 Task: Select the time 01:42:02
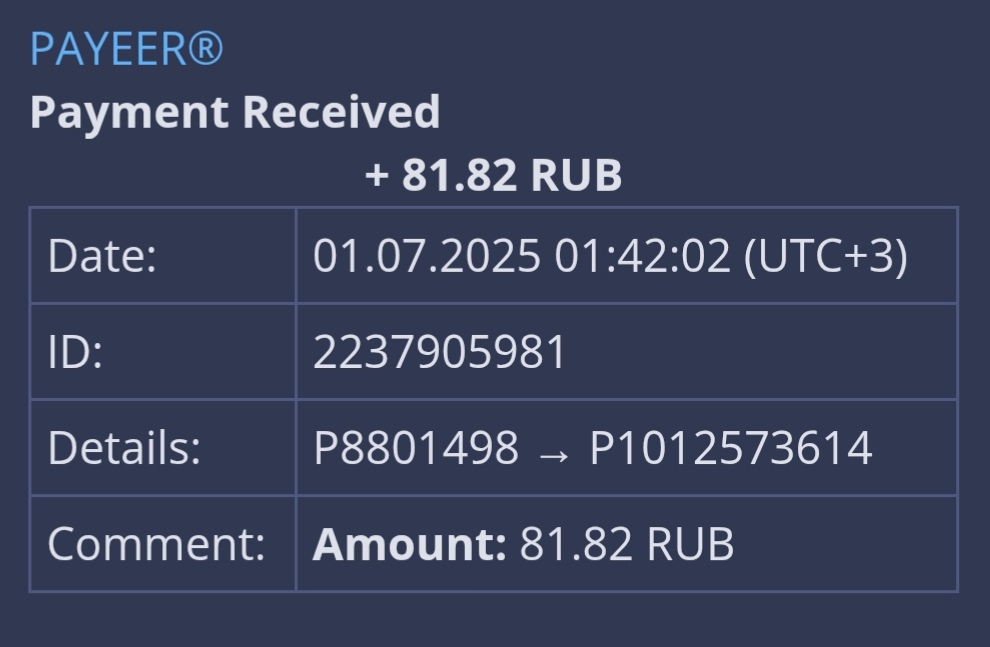642,256
